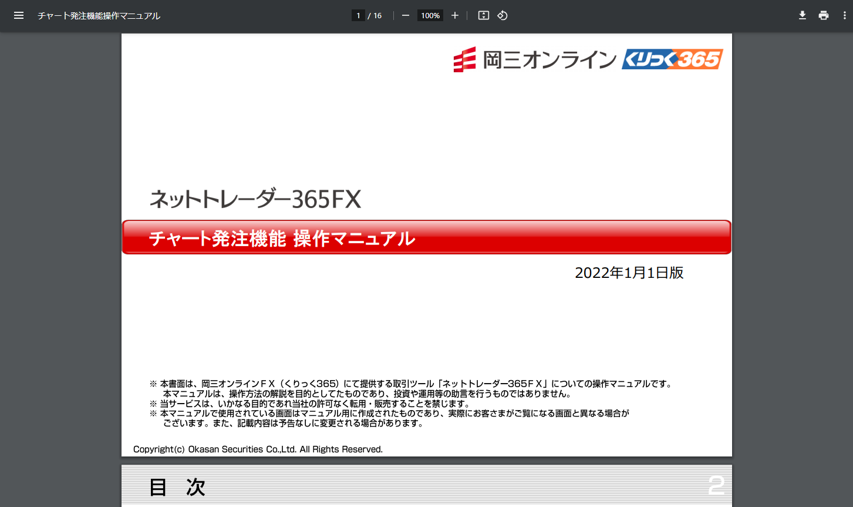
Task: Click the fit to page icon
Action: (483, 16)
